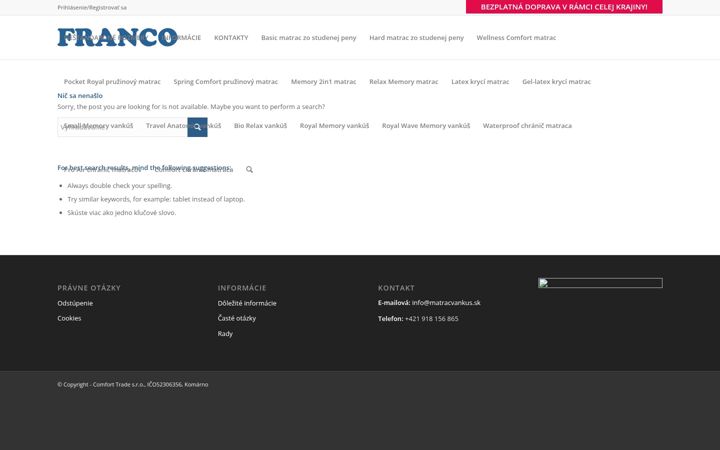720x450 pixels.
Task: Click phone number +421 918 156 865
Action: (x=432, y=319)
